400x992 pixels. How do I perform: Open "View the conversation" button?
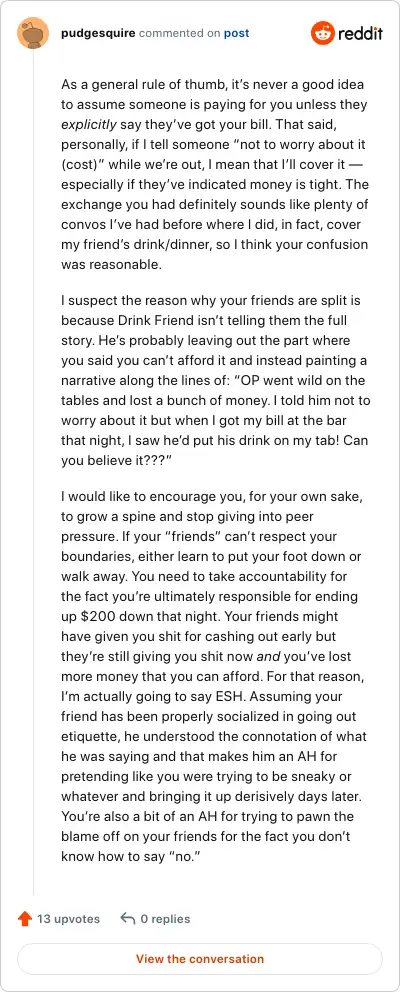(200, 958)
